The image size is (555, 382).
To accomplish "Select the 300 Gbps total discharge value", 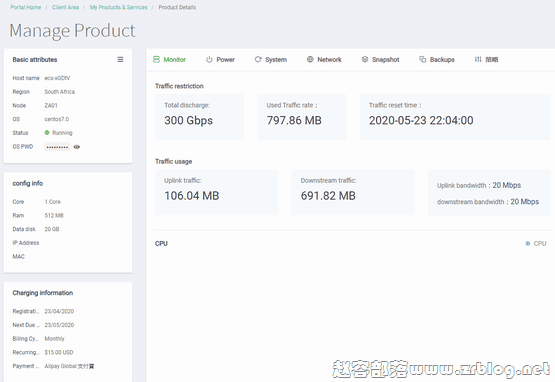I will (188, 120).
